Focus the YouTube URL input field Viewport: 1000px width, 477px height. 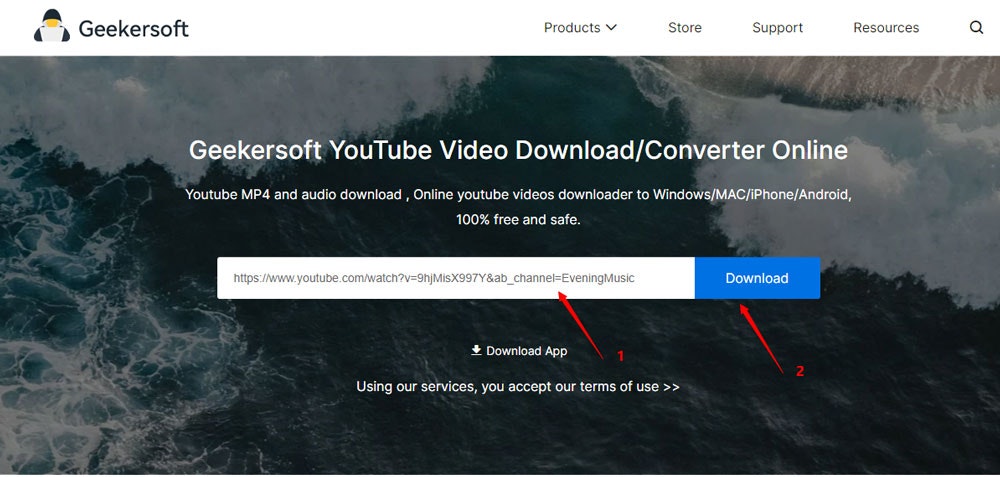click(x=455, y=278)
